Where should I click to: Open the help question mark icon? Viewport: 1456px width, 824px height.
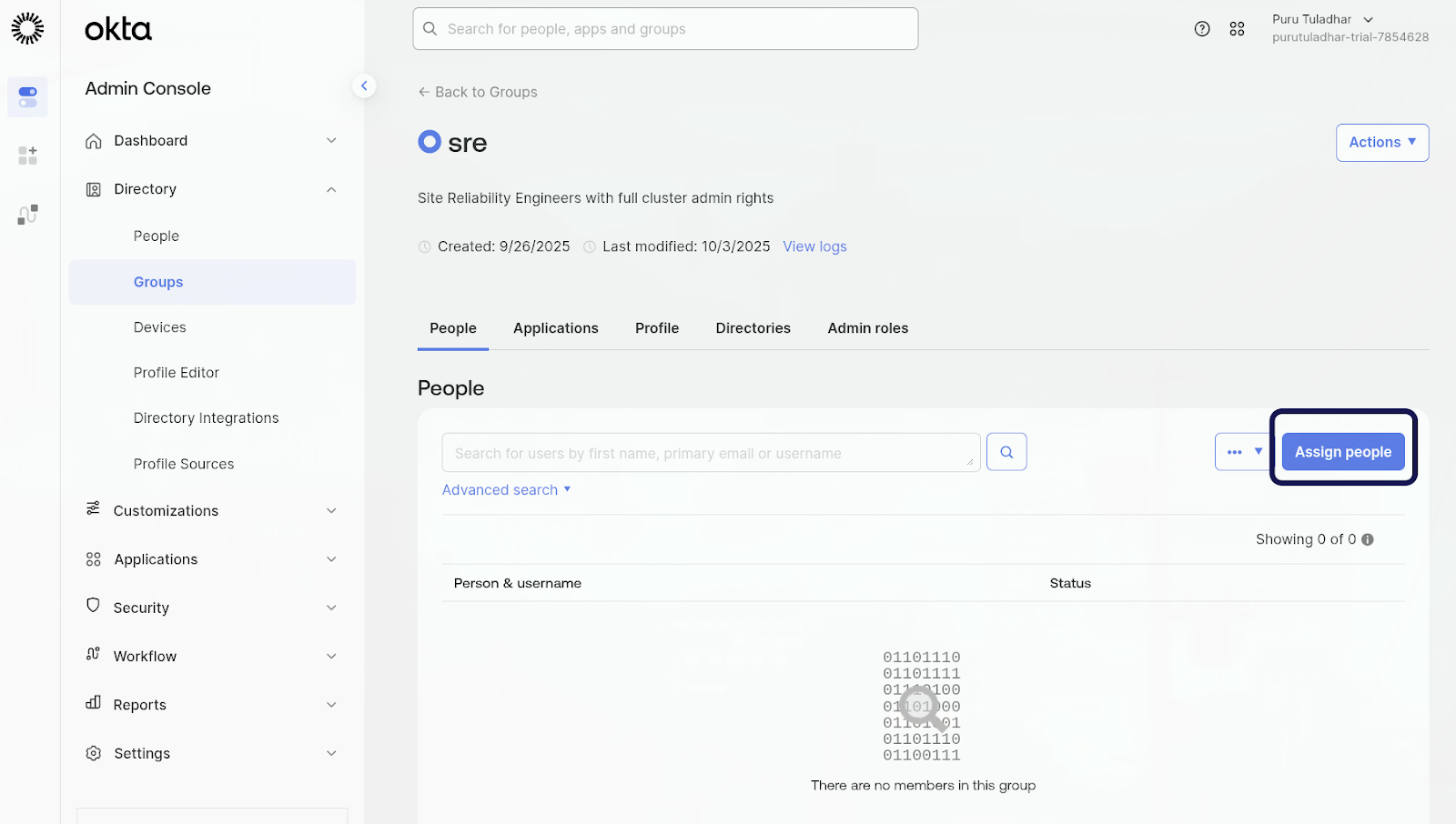pyautogui.click(x=1202, y=29)
